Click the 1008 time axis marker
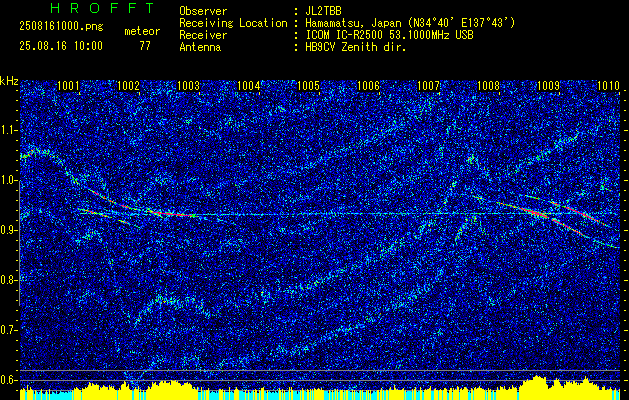The image size is (629, 400). click(489, 86)
